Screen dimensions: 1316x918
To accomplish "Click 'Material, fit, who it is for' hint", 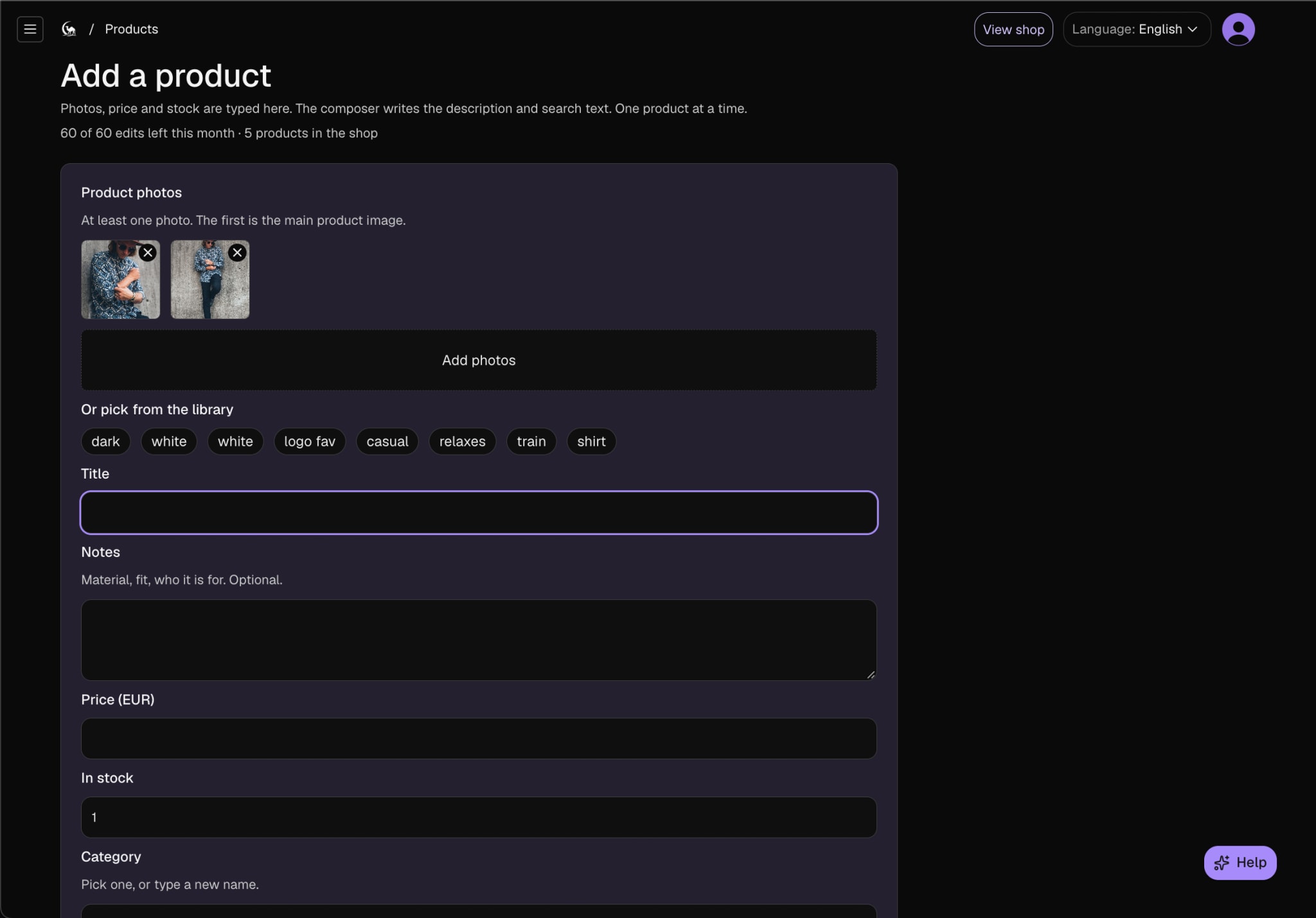I will point(182,579).
